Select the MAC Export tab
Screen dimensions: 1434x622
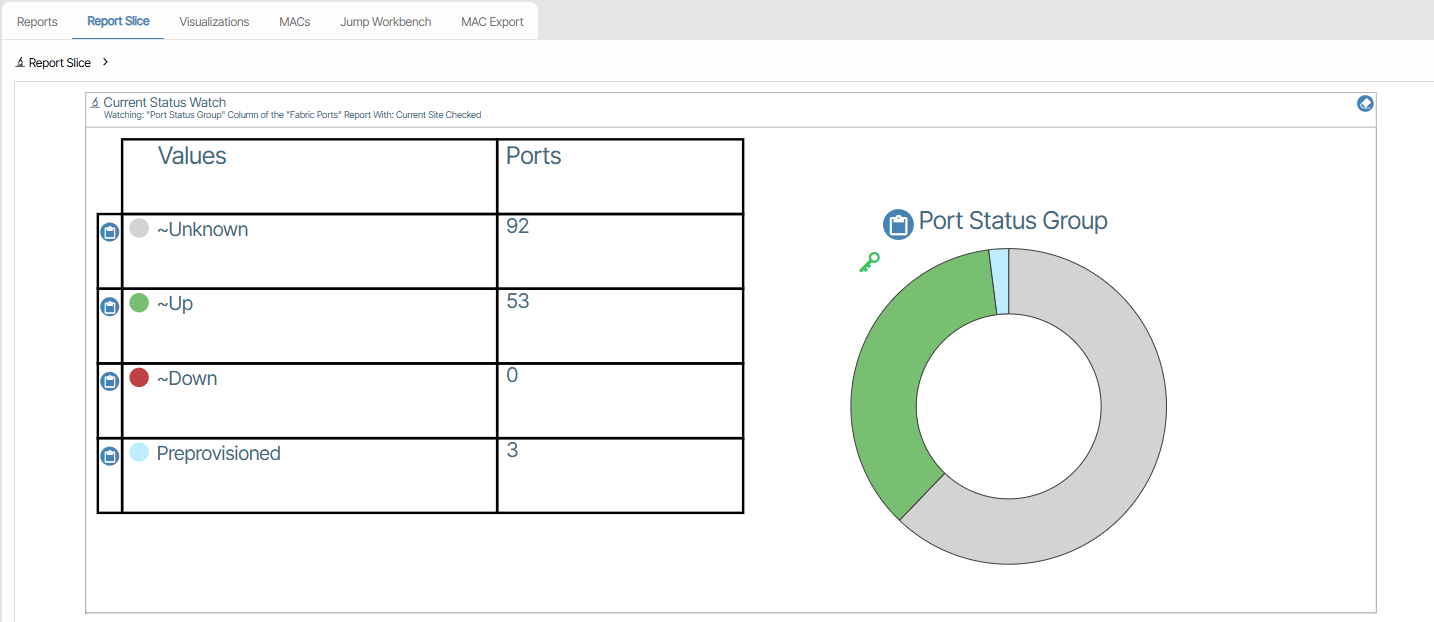[x=492, y=21]
